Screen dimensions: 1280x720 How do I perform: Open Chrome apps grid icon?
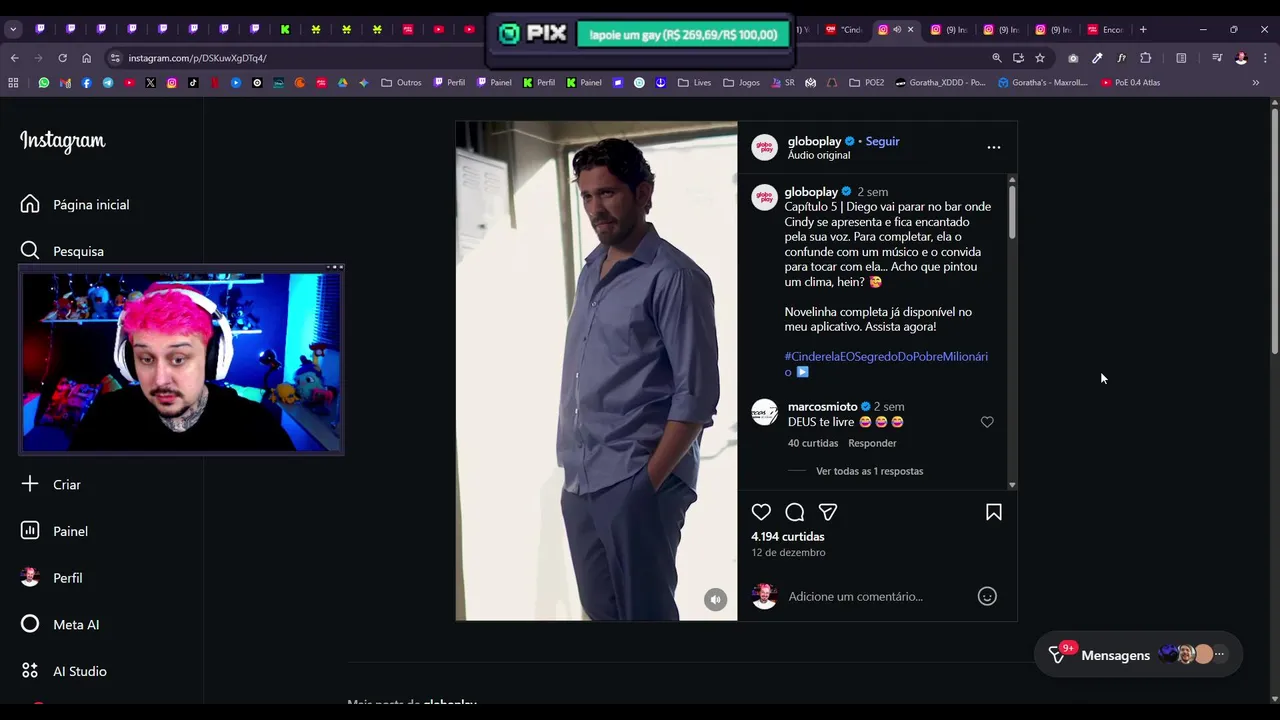pyautogui.click(x=13, y=83)
